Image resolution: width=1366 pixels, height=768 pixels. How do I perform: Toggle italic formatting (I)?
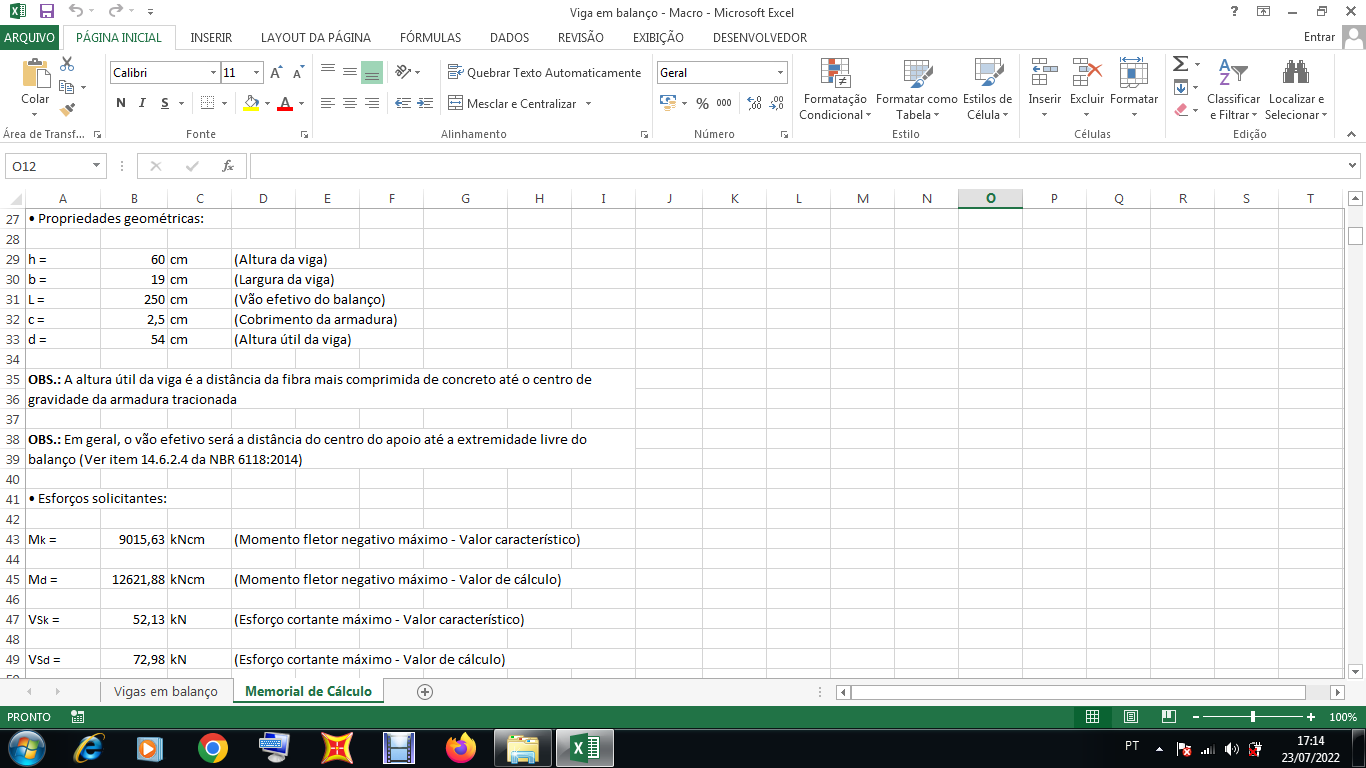[143, 103]
